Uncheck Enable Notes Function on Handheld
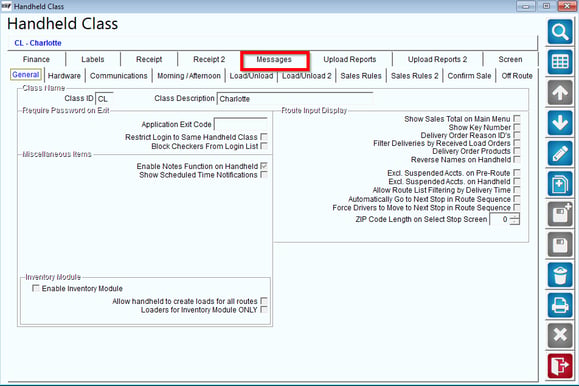 coord(264,166)
